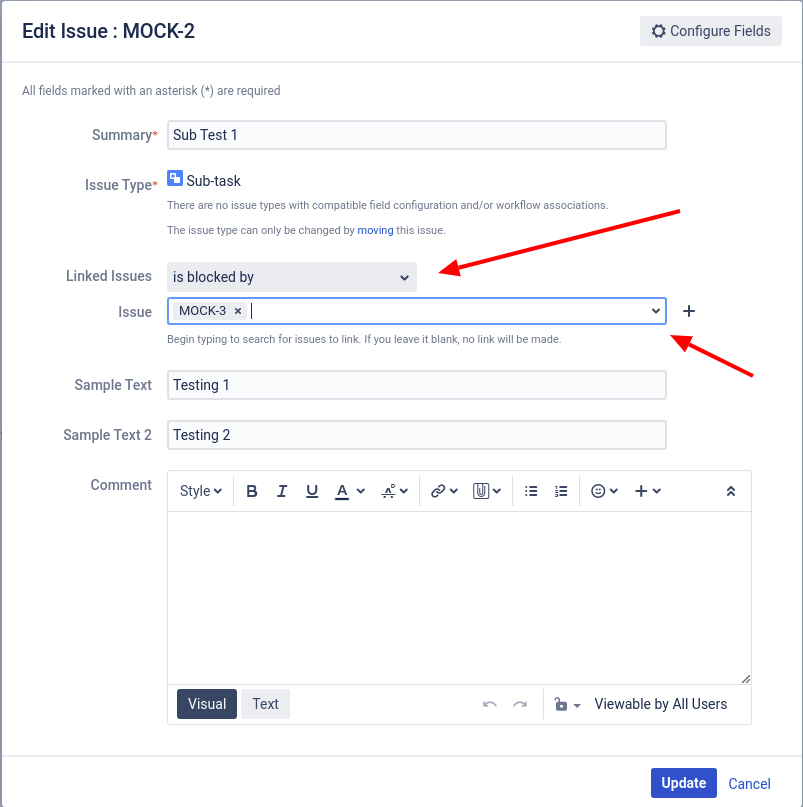Image resolution: width=803 pixels, height=807 pixels.
Task: Remove the MOCK-3 linked issue tag
Action: point(238,311)
